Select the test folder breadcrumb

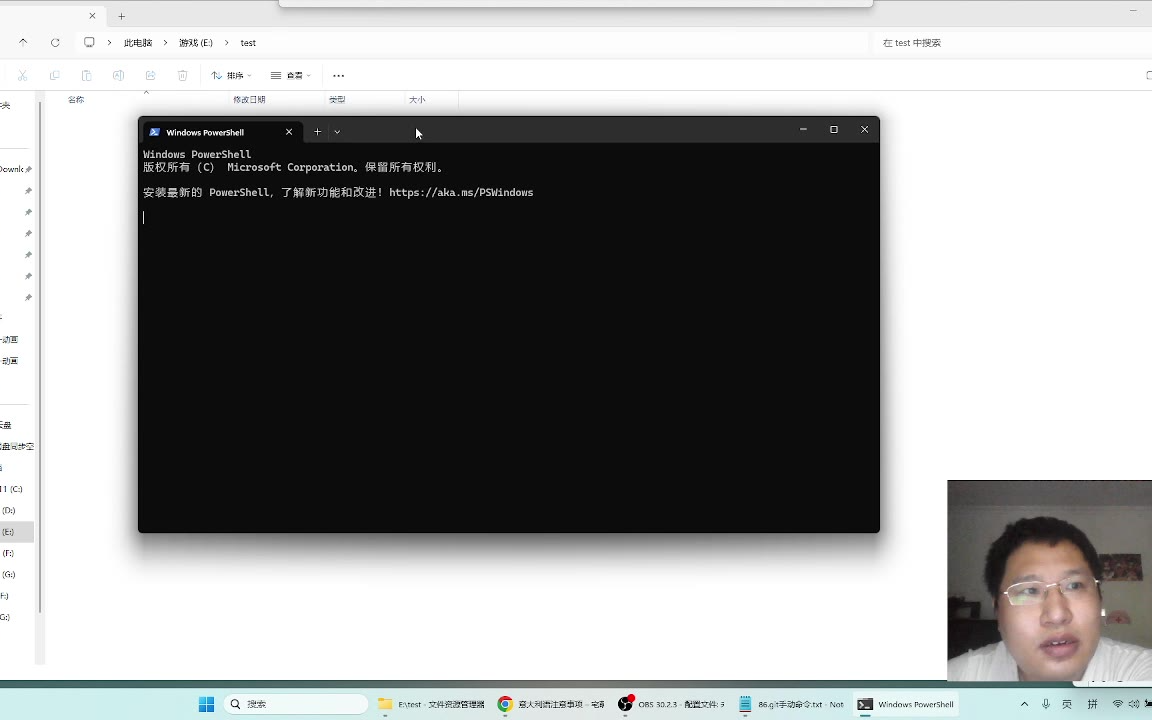pos(248,43)
